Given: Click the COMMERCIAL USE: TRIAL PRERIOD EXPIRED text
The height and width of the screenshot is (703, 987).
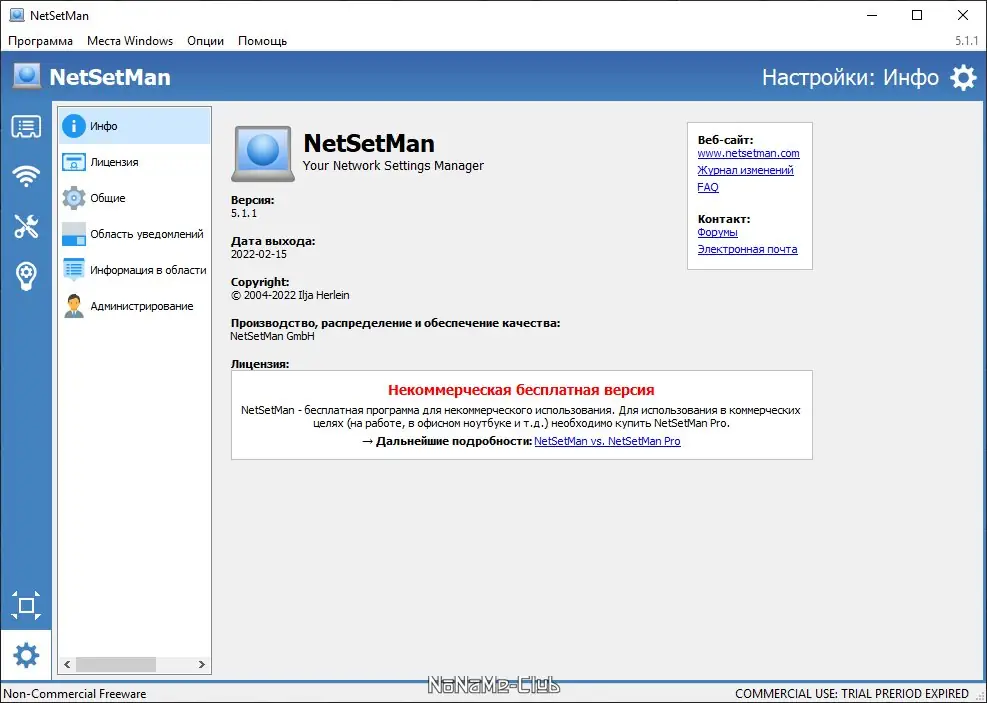Looking at the screenshot, I should point(852,694).
